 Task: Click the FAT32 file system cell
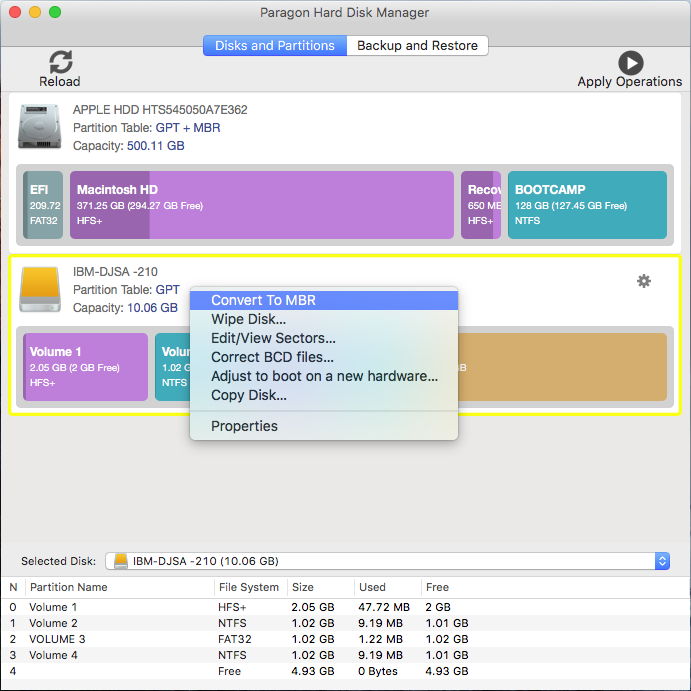[234, 639]
